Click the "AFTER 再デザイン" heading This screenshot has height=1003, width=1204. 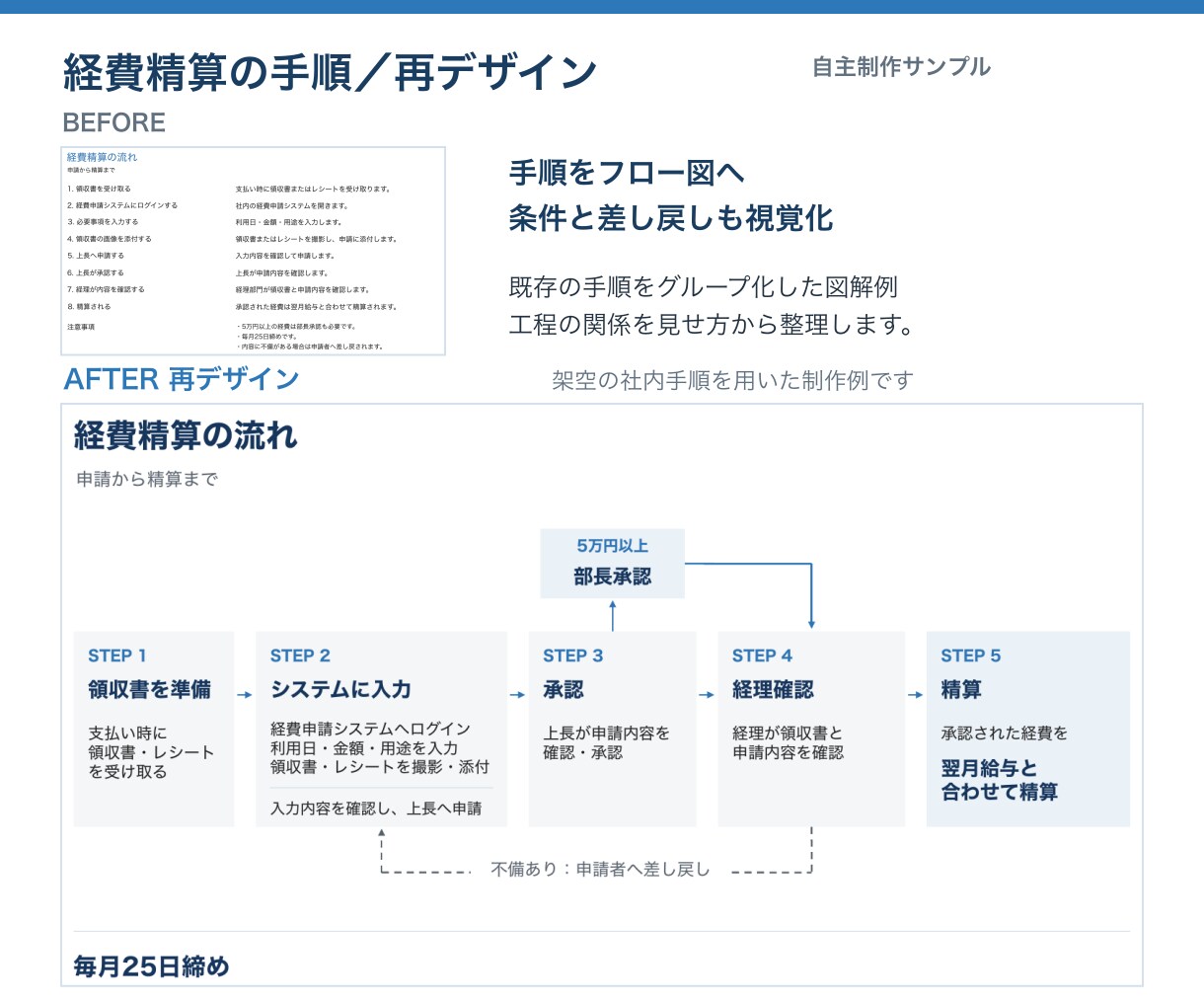coord(182,379)
